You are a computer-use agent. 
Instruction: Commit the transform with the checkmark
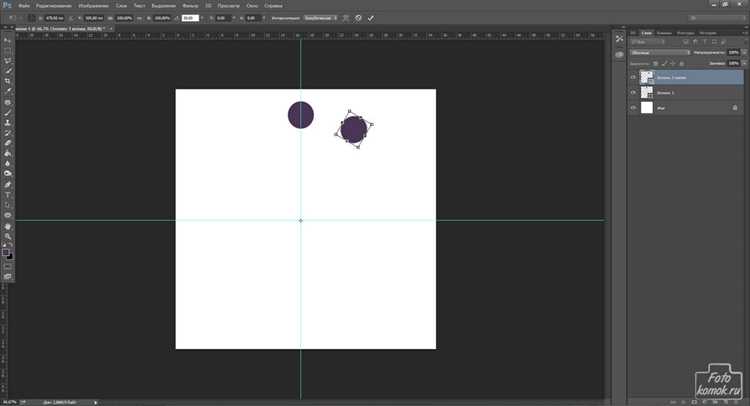[x=371, y=18]
